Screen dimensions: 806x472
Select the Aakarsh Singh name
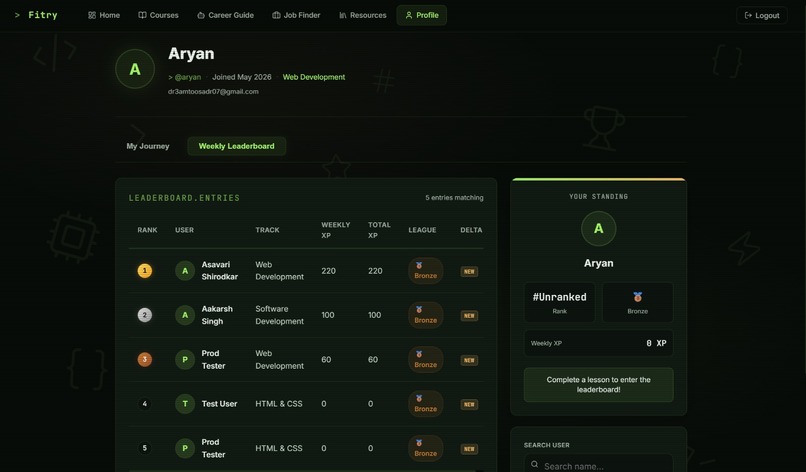coord(217,315)
